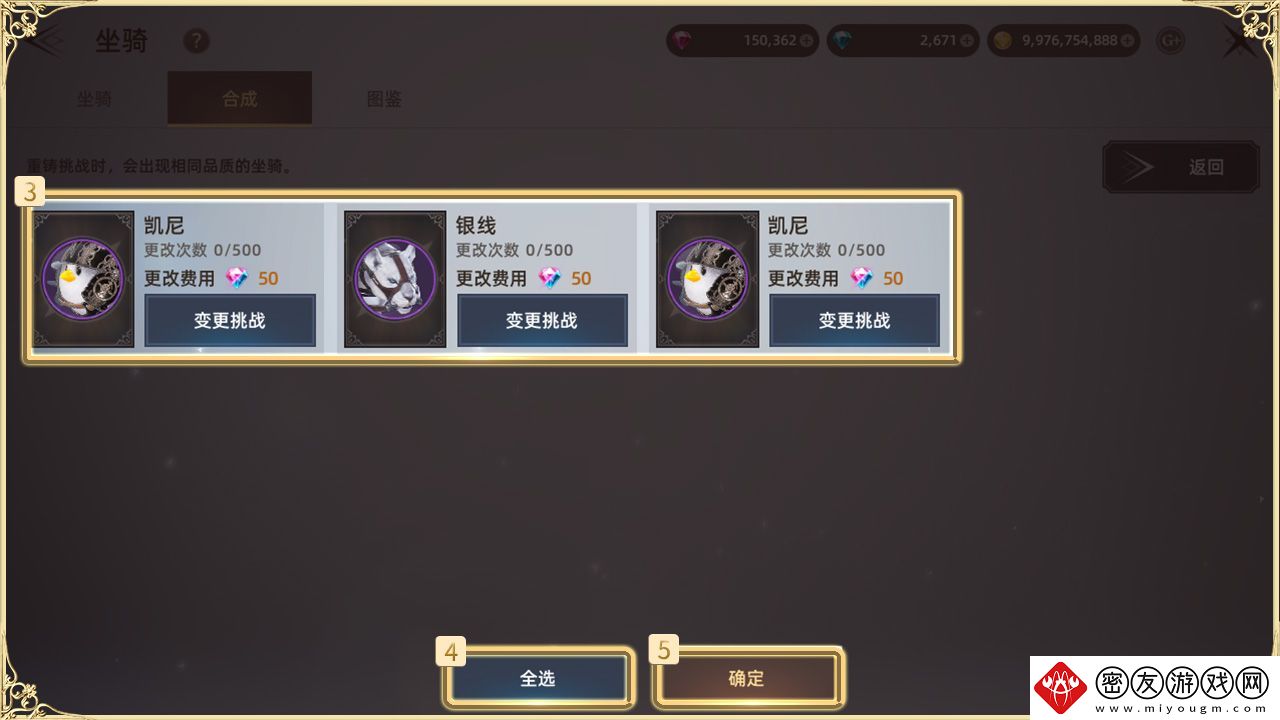Add more gold coins via plus icon
This screenshot has width=1280, height=720.
click(x=1128, y=41)
